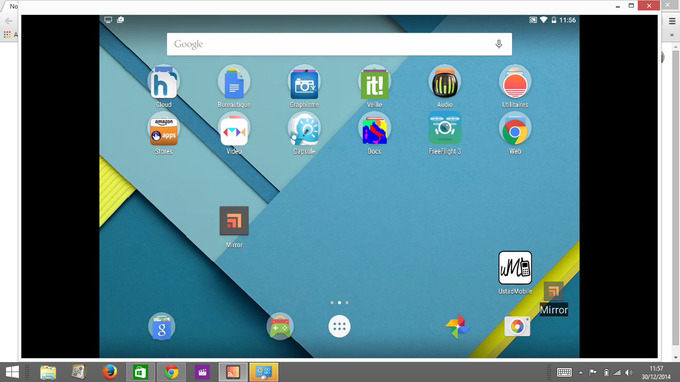The height and width of the screenshot is (382, 680).
Task: Expand hidden system tray icons arrow
Action: 581,372
